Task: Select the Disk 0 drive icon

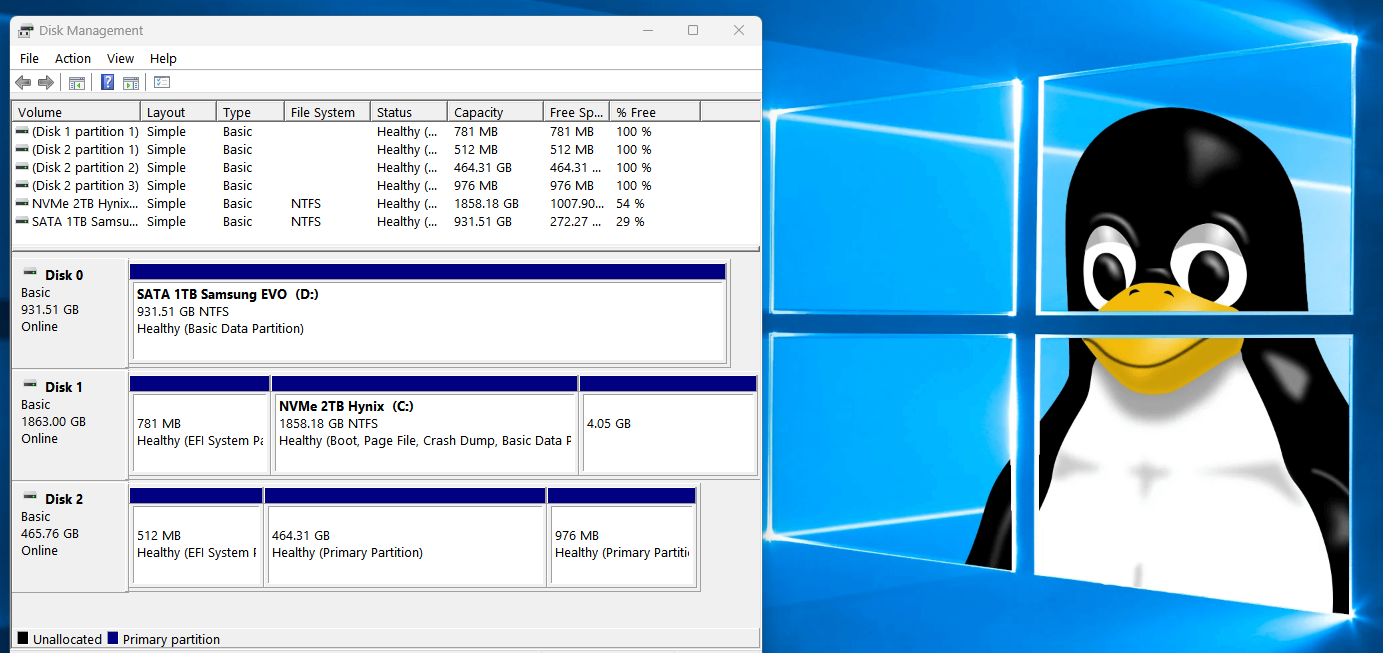Action: click(30, 274)
